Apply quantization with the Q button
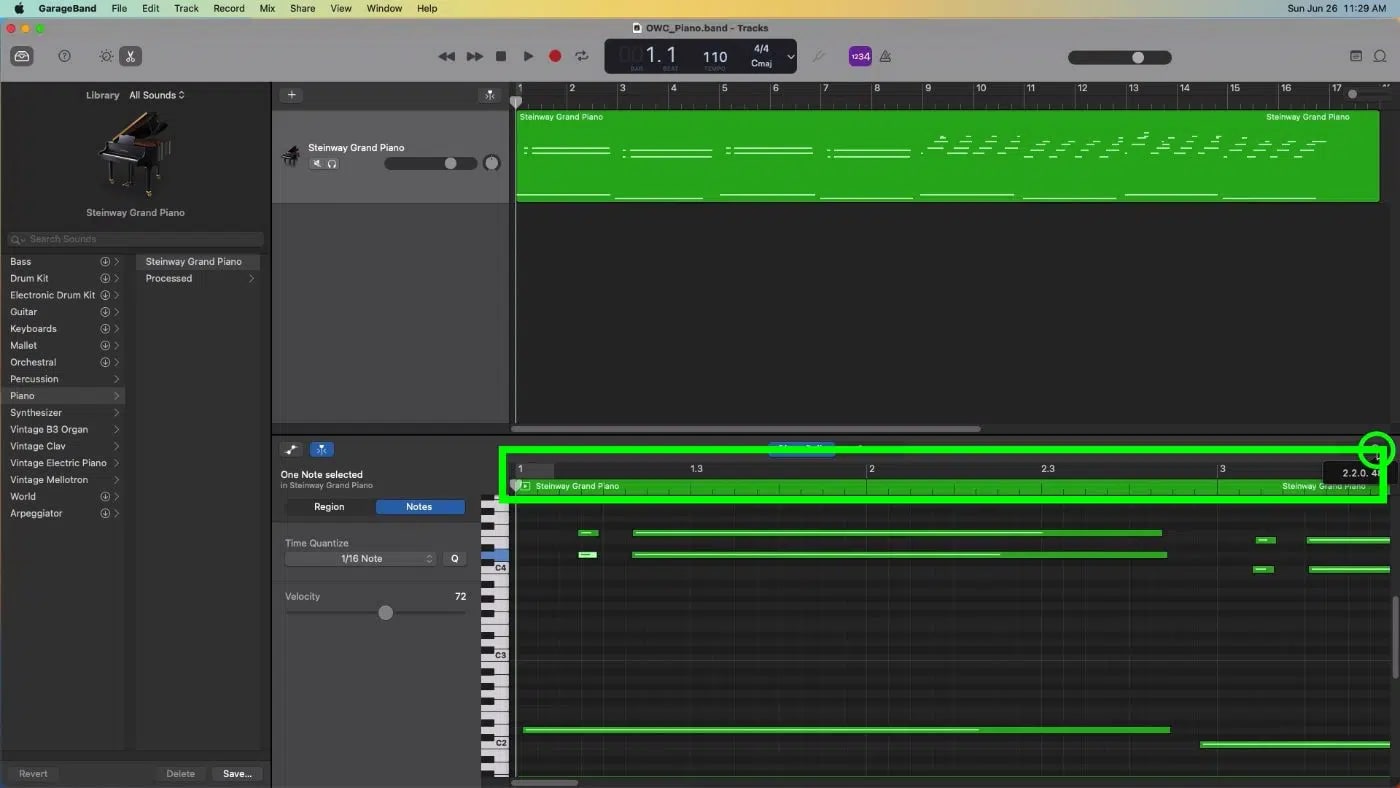The width and height of the screenshot is (1400, 788). (455, 558)
